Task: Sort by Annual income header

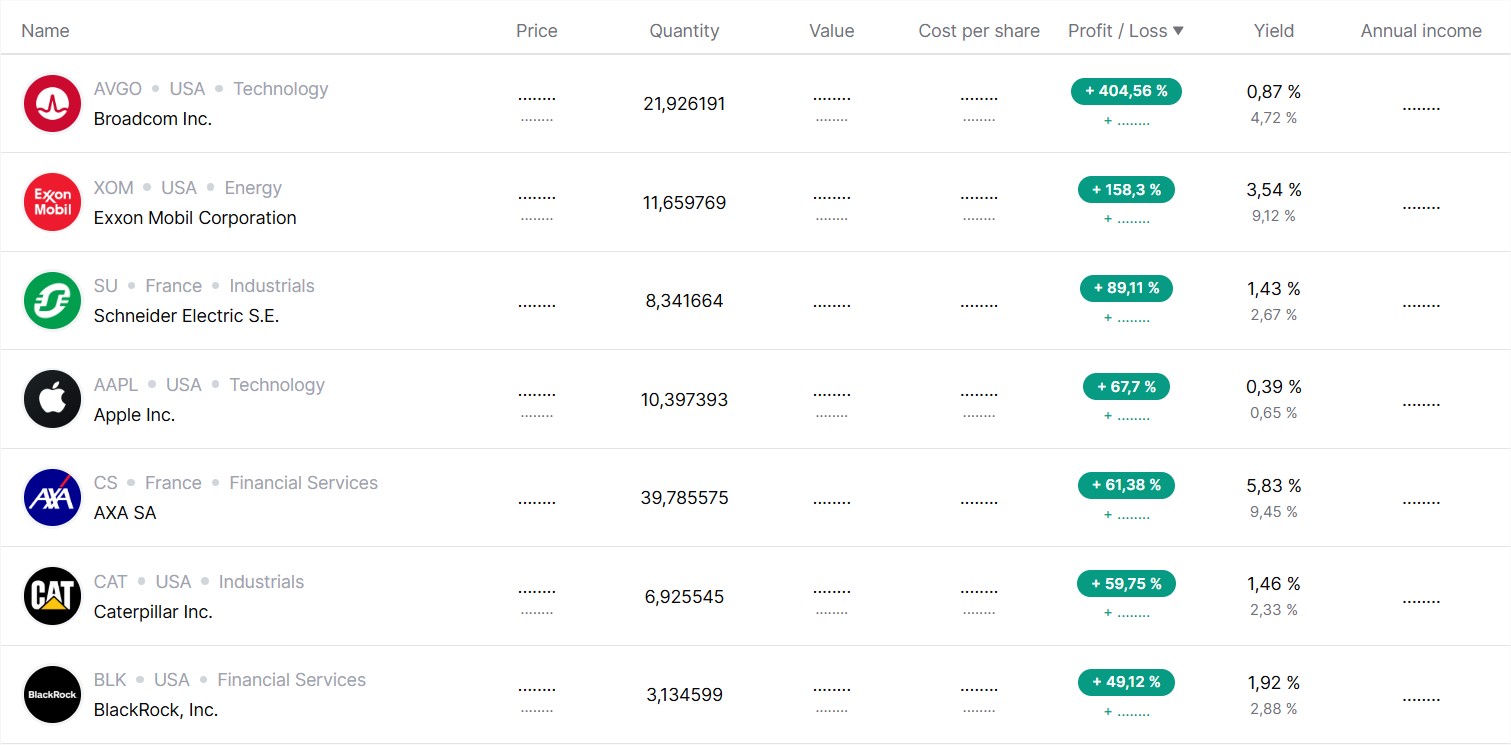Action: point(1421,31)
